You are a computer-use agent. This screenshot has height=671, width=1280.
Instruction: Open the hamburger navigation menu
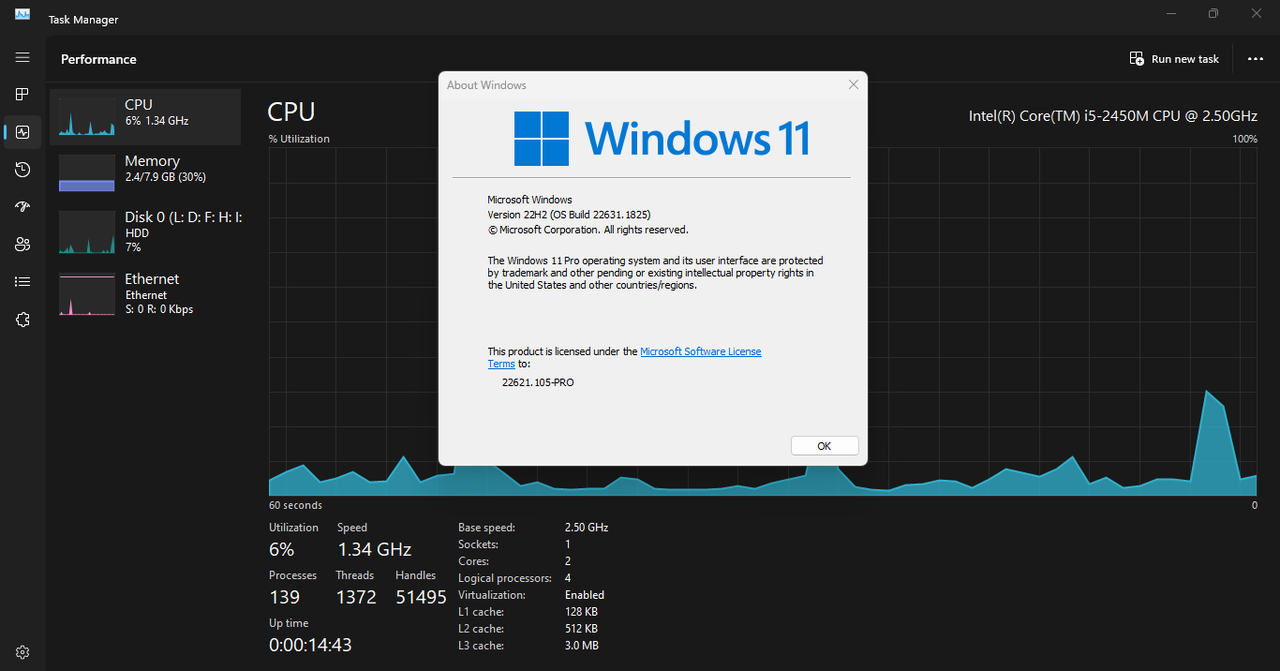[x=22, y=57]
